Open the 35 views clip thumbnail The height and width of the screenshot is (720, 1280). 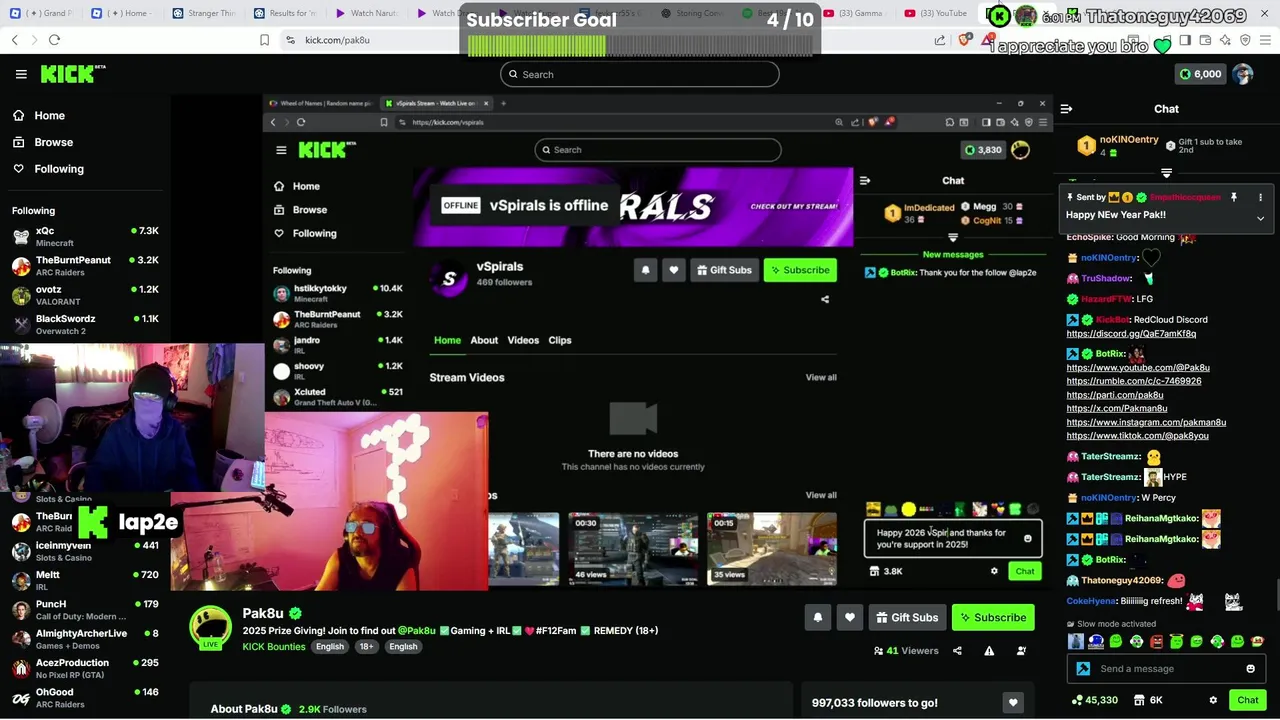(x=772, y=549)
